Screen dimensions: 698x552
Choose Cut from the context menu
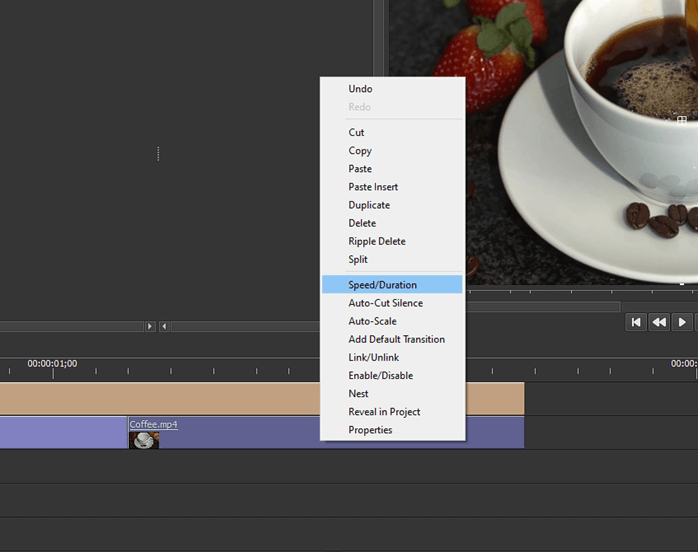pyautogui.click(x=392, y=132)
